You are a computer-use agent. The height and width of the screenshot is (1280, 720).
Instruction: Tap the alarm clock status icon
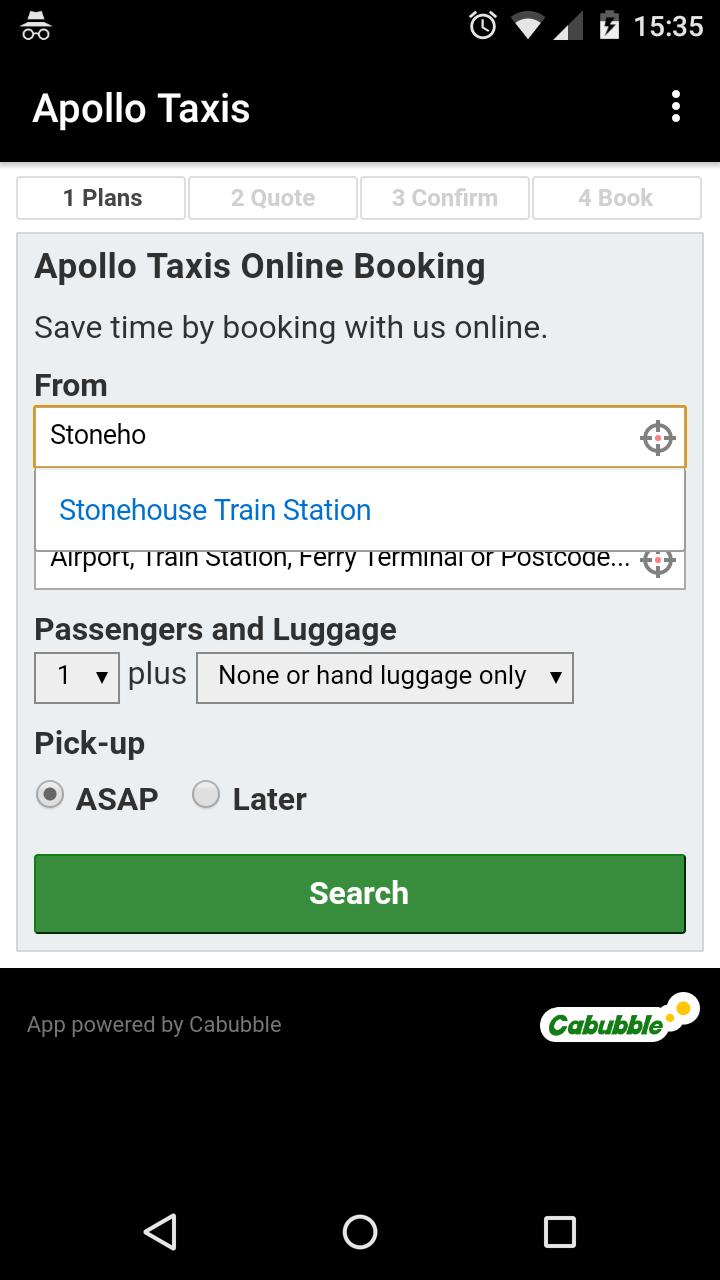click(483, 26)
